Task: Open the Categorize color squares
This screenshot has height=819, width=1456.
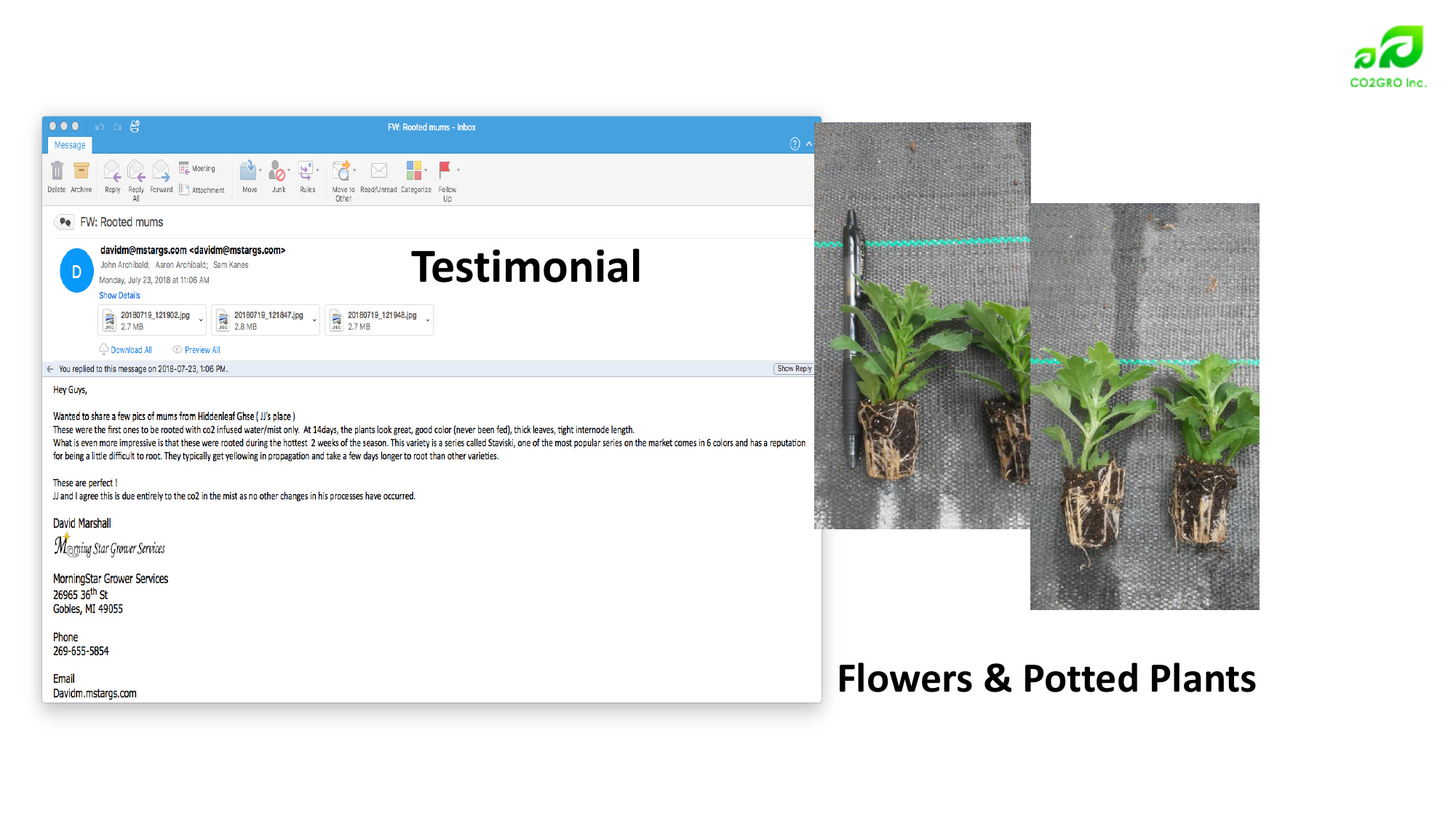Action: 414,171
